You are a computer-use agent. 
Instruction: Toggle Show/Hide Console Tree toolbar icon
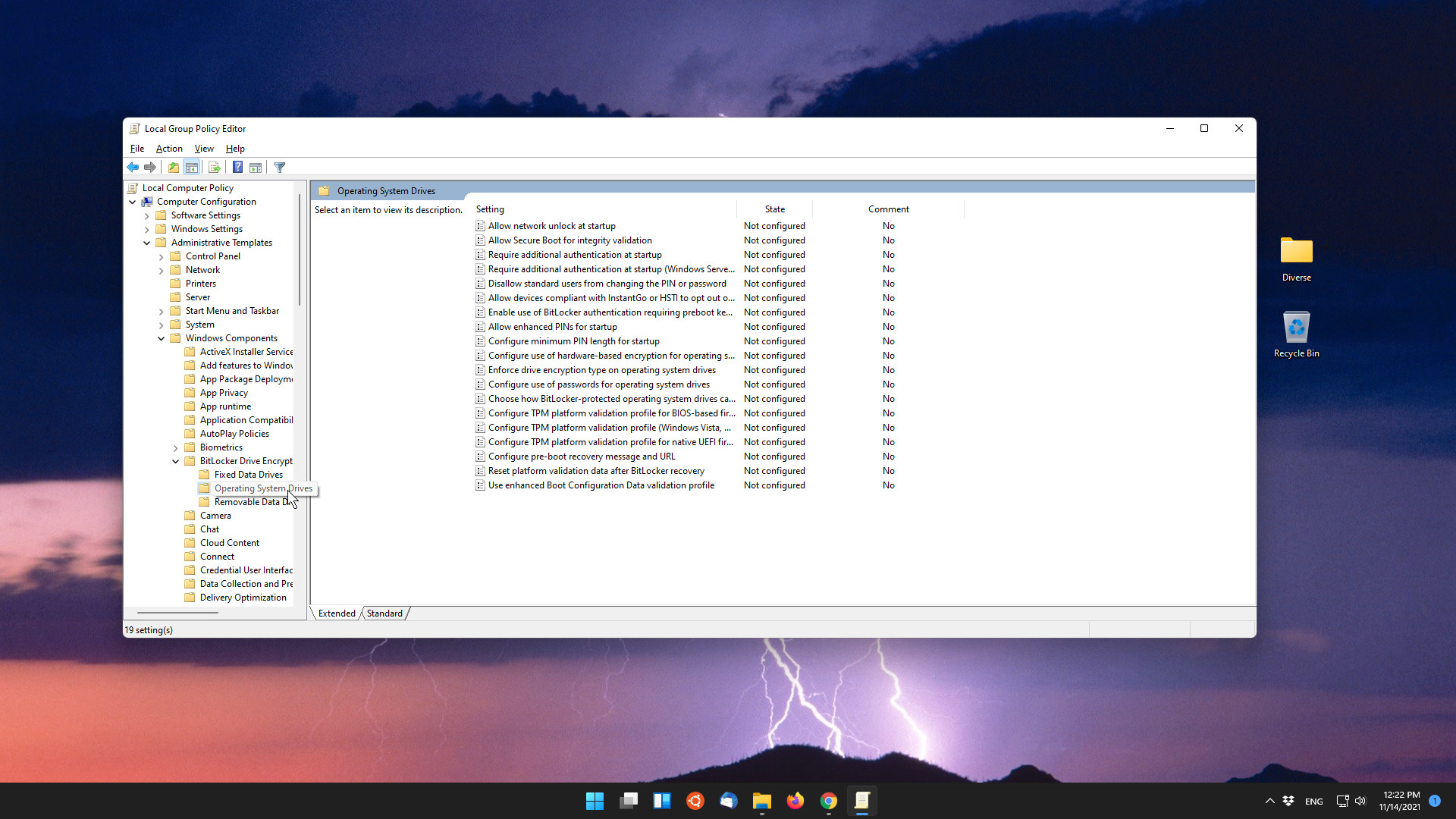[x=192, y=168]
